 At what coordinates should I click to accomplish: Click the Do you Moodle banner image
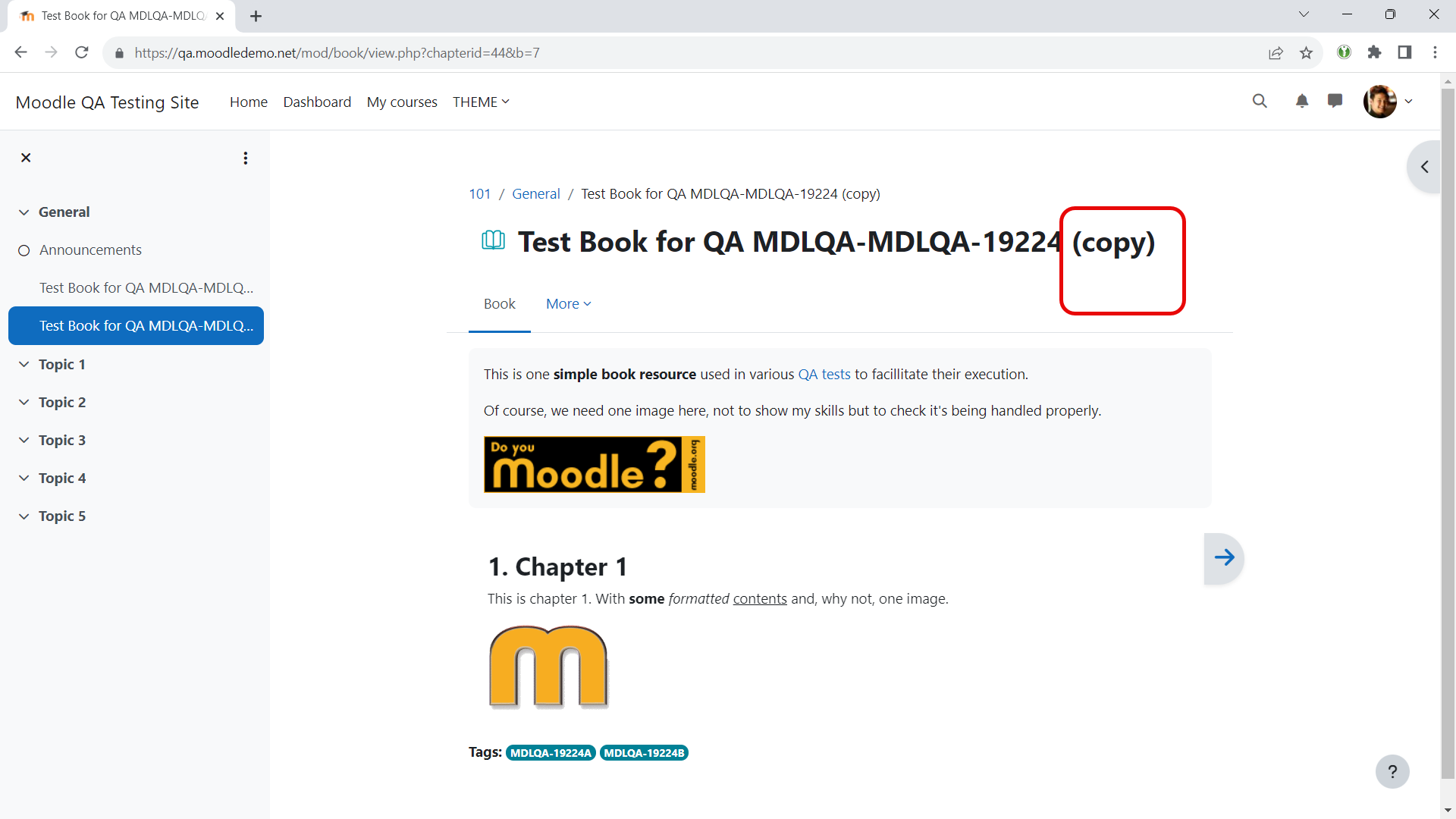coord(595,464)
